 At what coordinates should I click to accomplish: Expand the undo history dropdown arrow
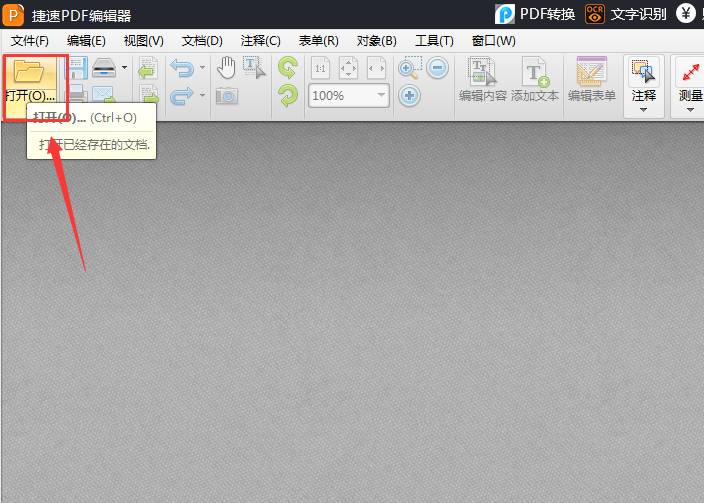click(x=202, y=68)
